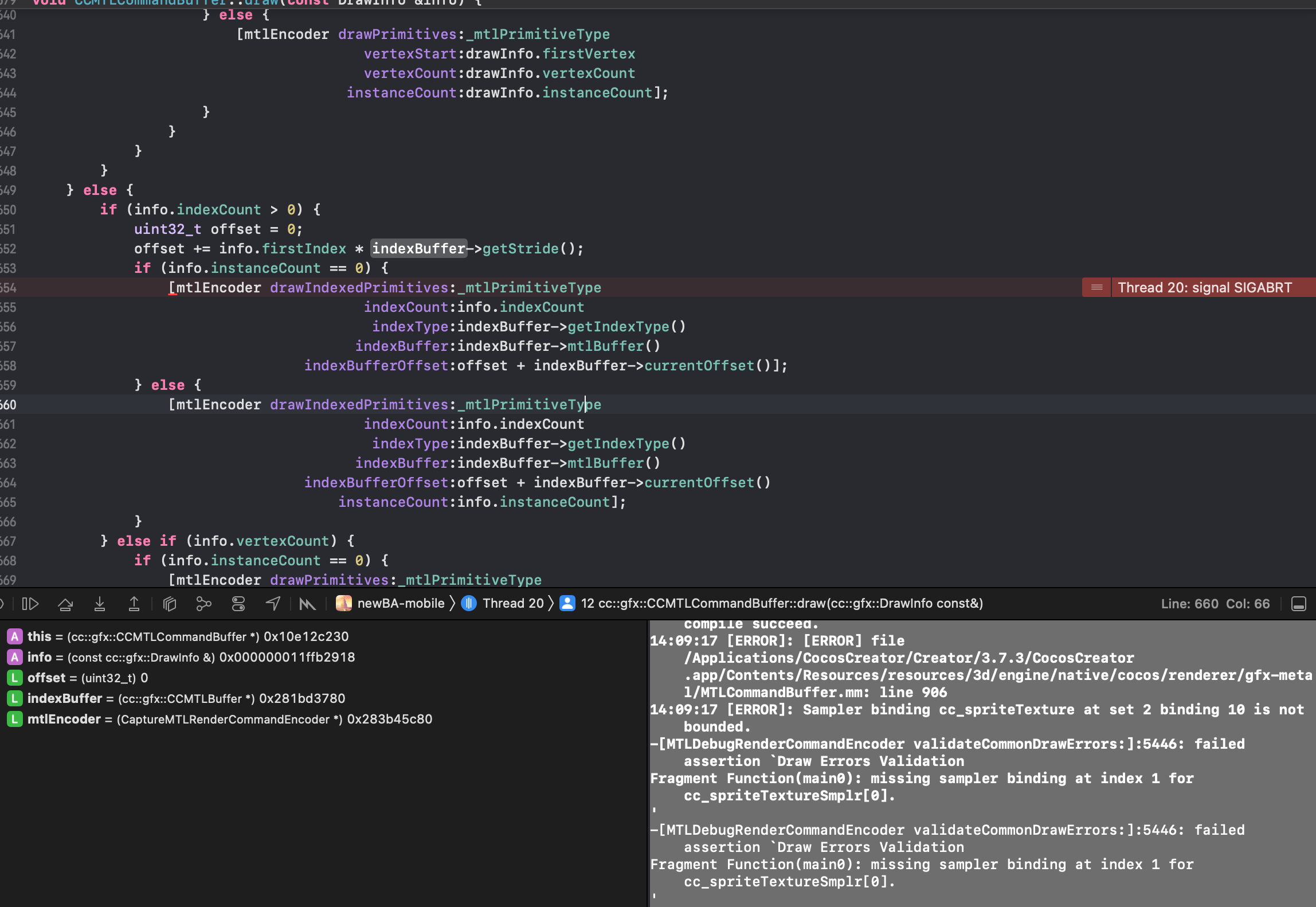
Task: Click the highlighted indexBuffer token on line 652
Action: (x=418, y=248)
